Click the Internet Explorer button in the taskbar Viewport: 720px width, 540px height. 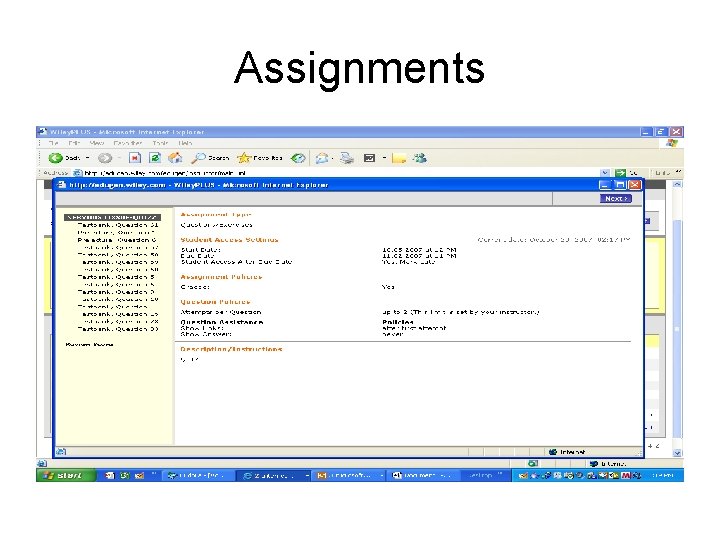tap(272, 475)
